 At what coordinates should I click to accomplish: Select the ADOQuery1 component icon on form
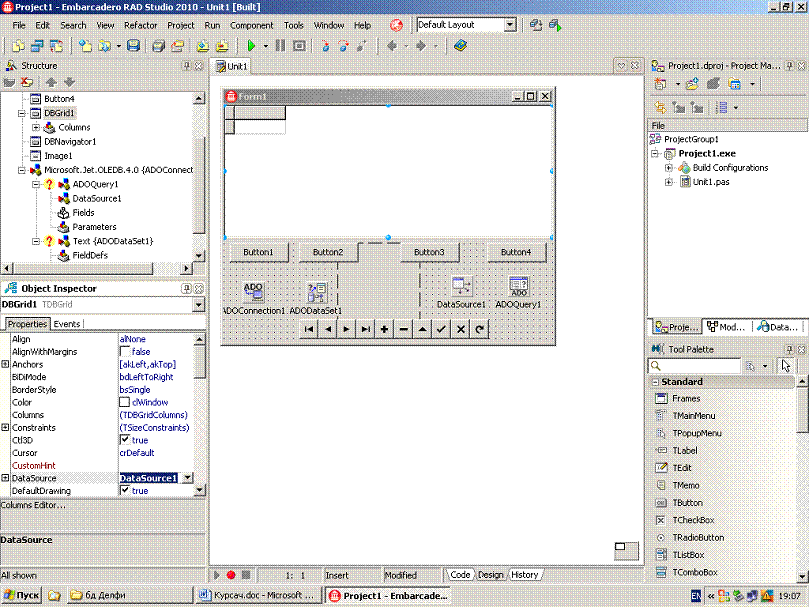pyautogui.click(x=518, y=287)
